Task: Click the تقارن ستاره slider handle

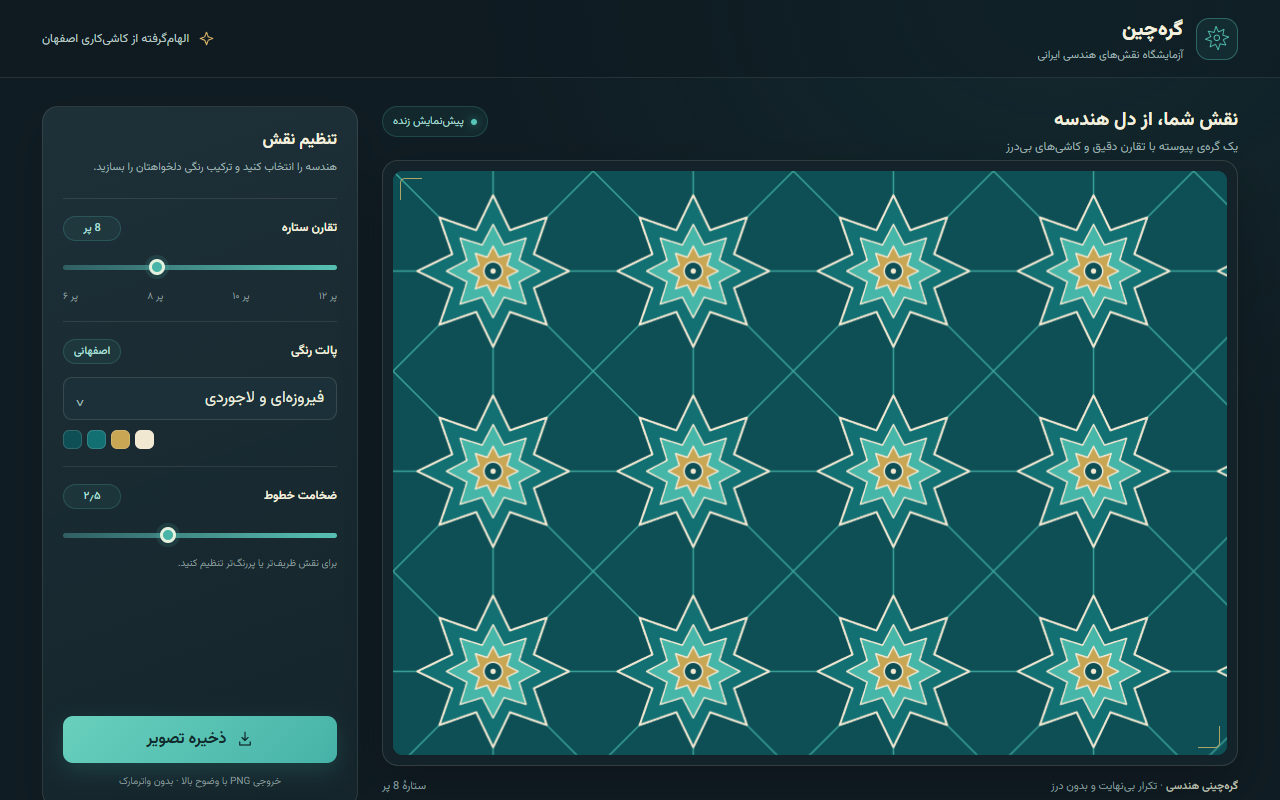Action: tap(156, 267)
